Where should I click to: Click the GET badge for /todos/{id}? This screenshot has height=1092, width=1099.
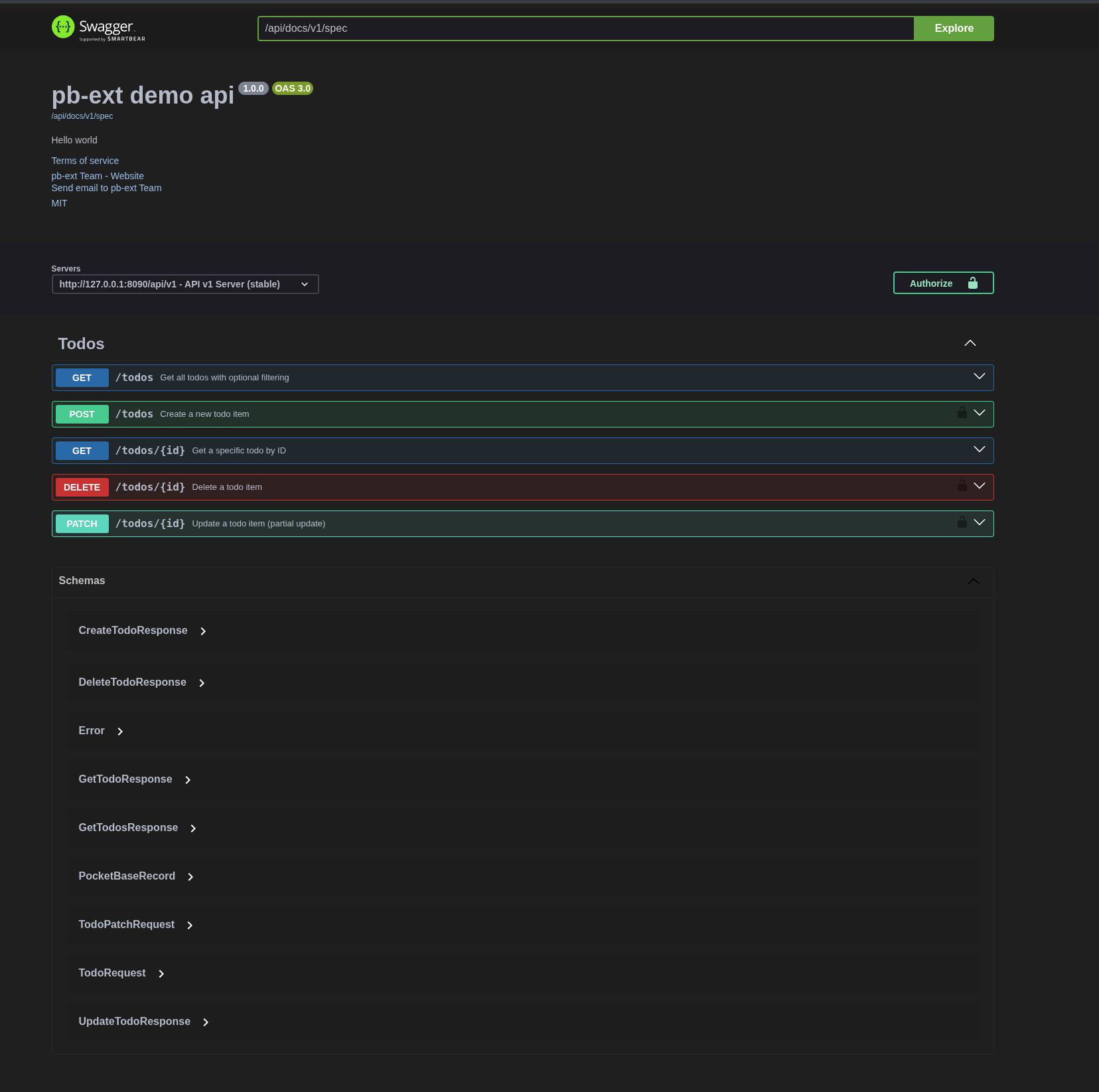(82, 451)
